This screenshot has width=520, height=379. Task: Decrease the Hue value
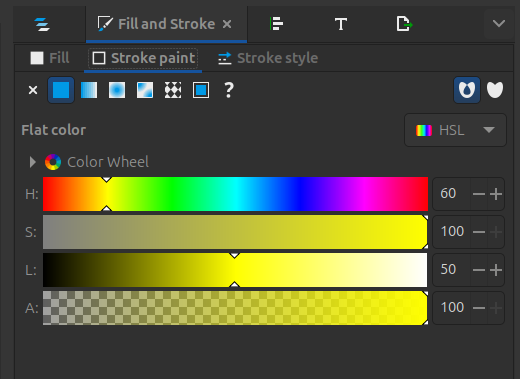point(479,194)
